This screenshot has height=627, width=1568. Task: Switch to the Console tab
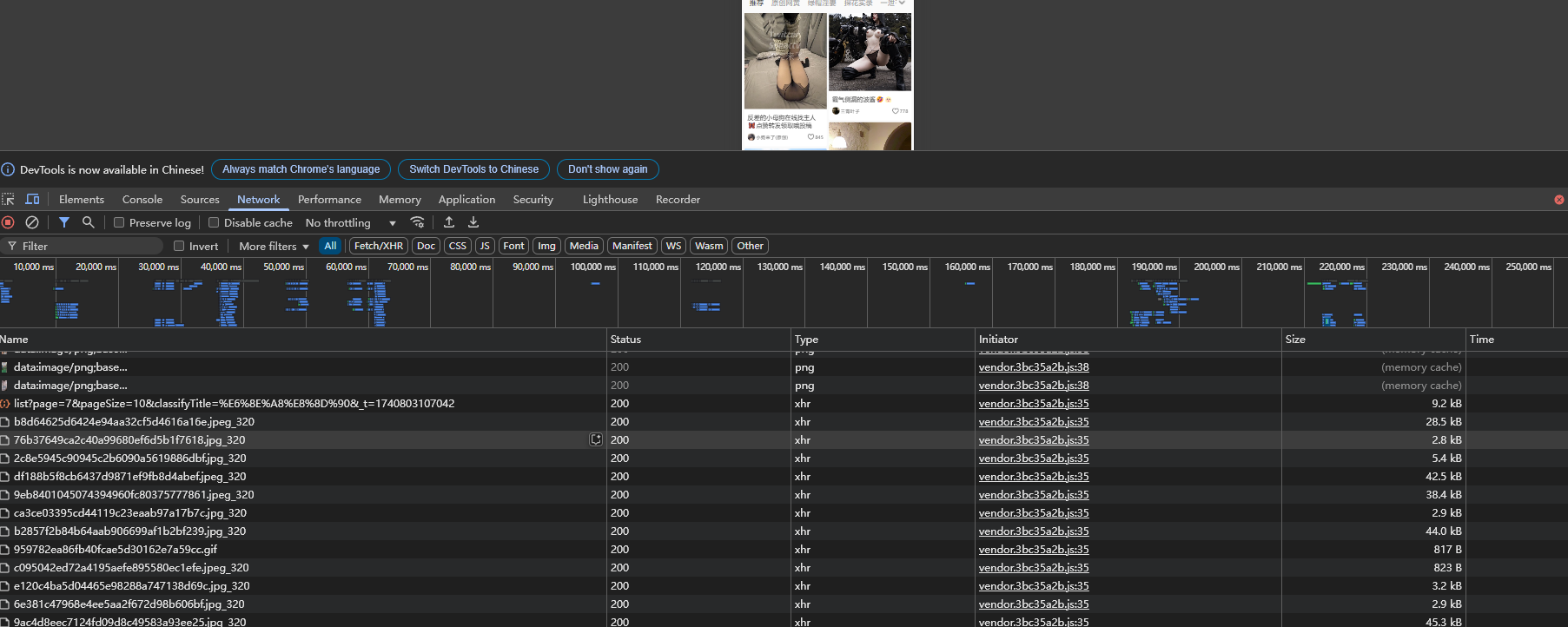tap(142, 199)
